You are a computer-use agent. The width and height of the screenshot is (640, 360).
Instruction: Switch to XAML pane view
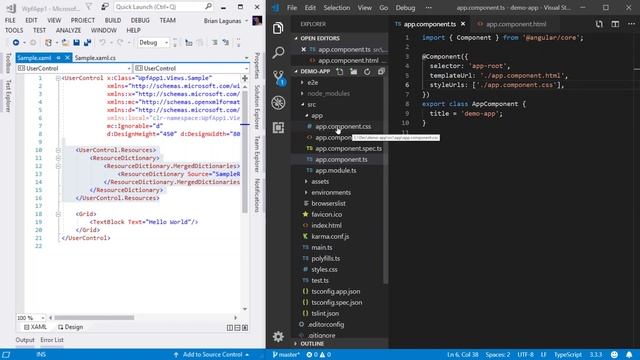35,327
